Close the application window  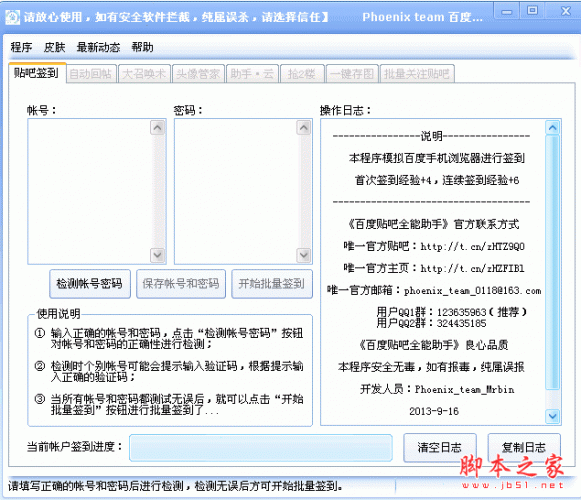coord(565,10)
